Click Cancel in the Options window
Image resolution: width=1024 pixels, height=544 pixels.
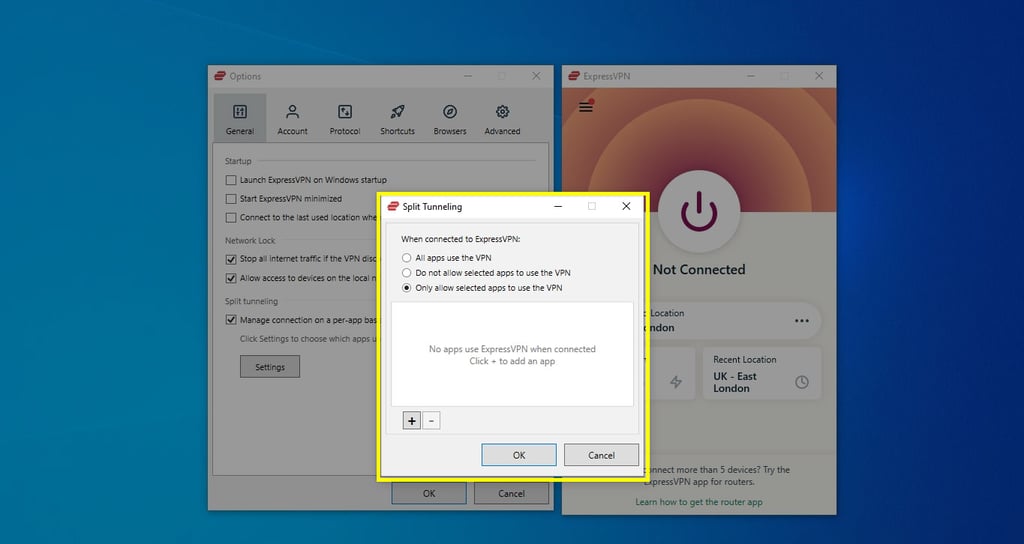pyautogui.click(x=511, y=494)
